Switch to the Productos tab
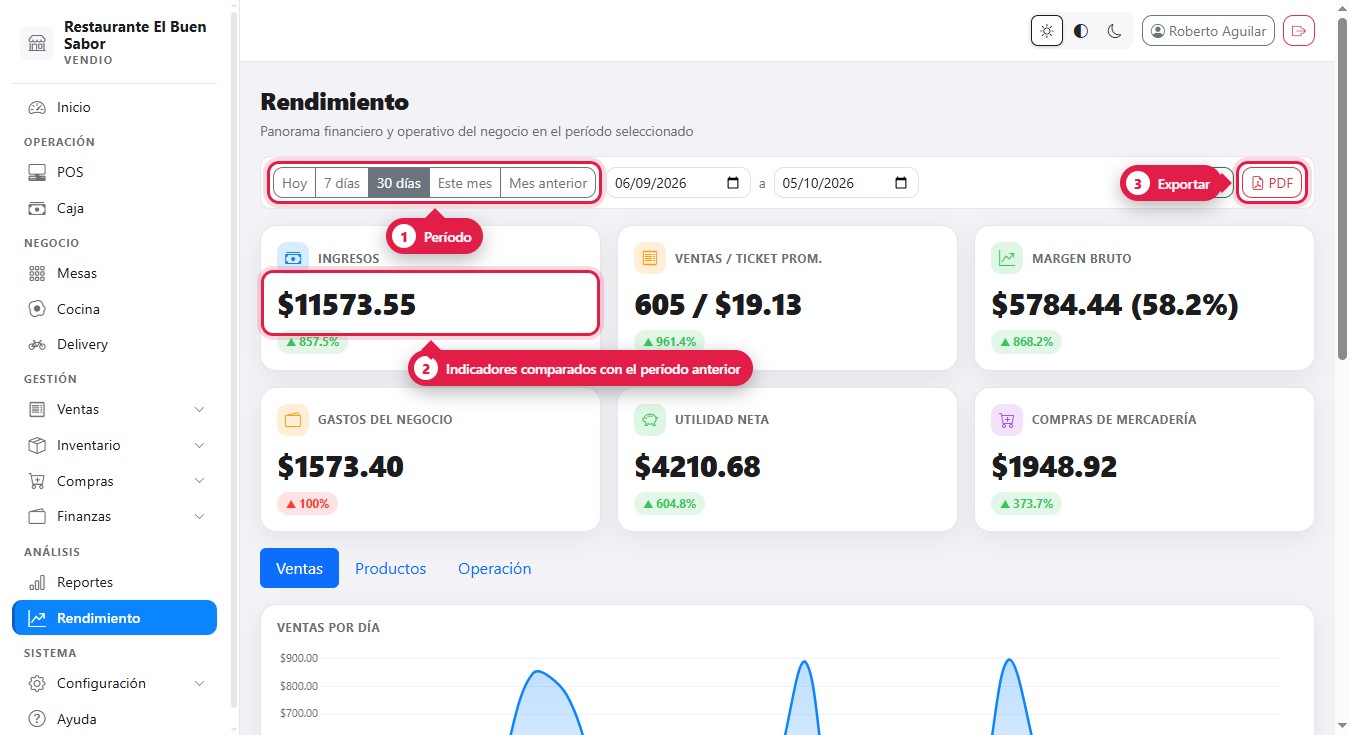Viewport: 1350px width, 735px height. point(390,568)
